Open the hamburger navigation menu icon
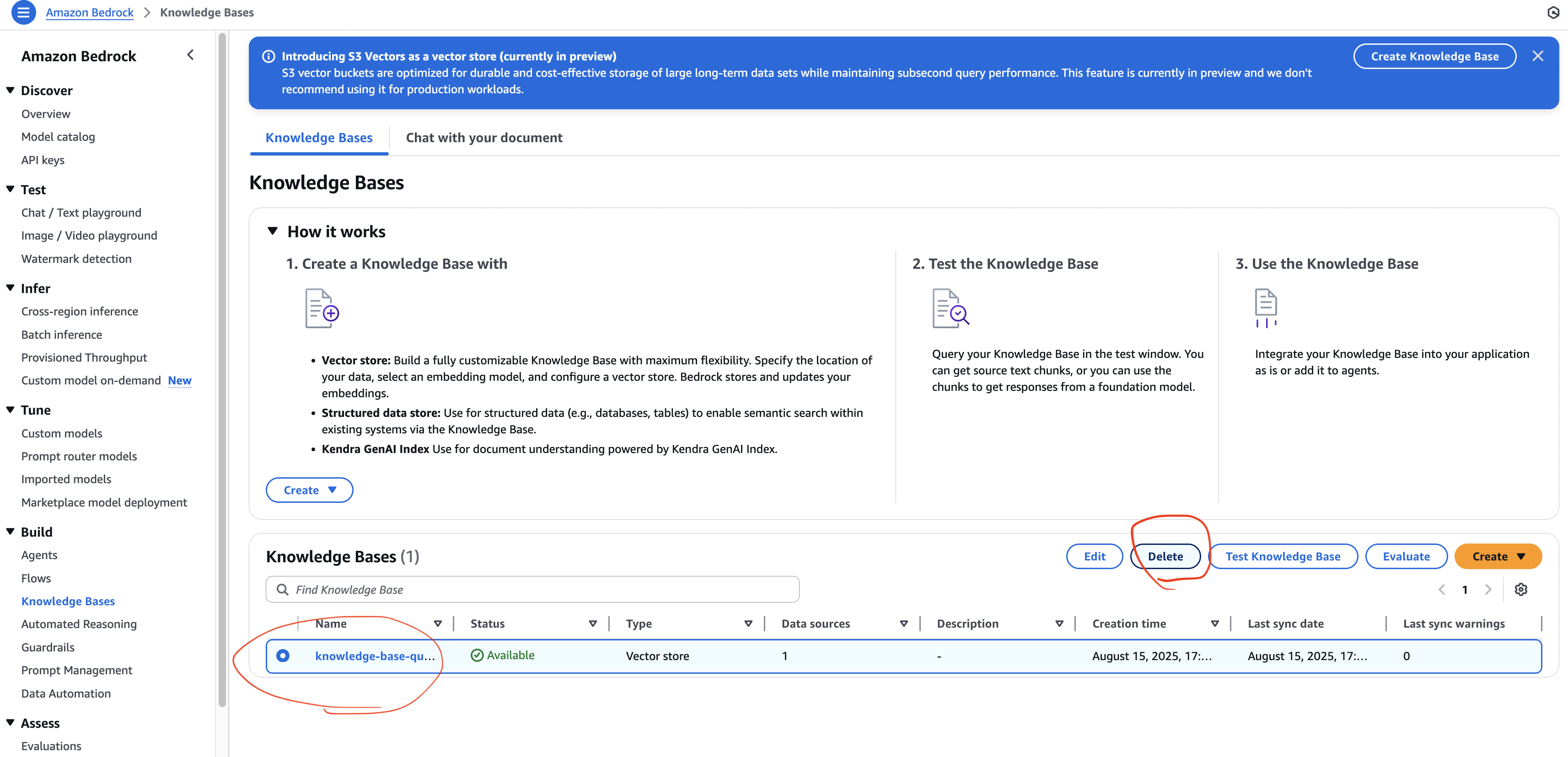Viewport: 1568px width, 757px height. click(x=23, y=12)
